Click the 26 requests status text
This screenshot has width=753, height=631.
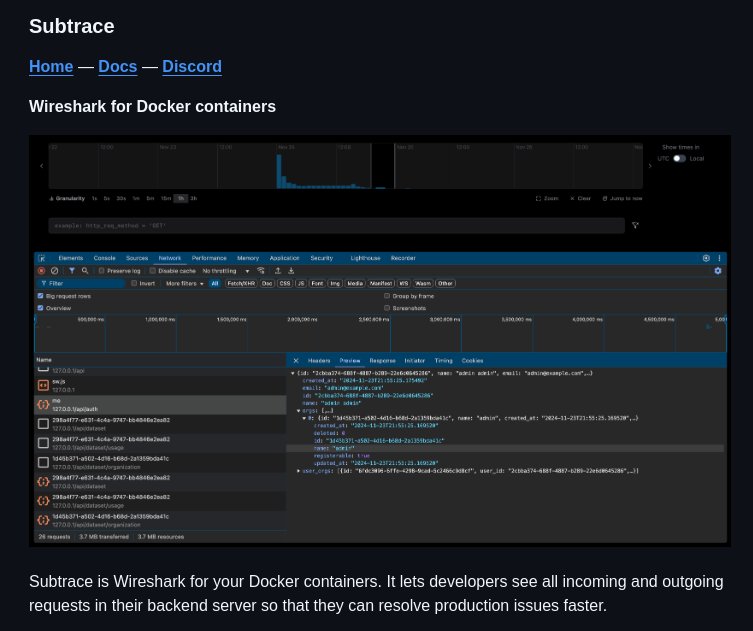[54, 537]
